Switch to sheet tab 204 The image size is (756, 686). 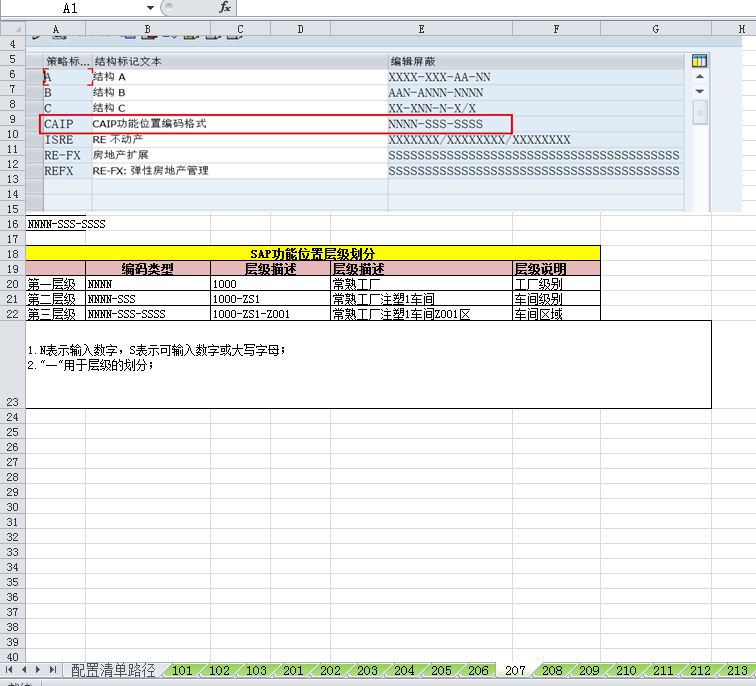[x=404, y=670]
